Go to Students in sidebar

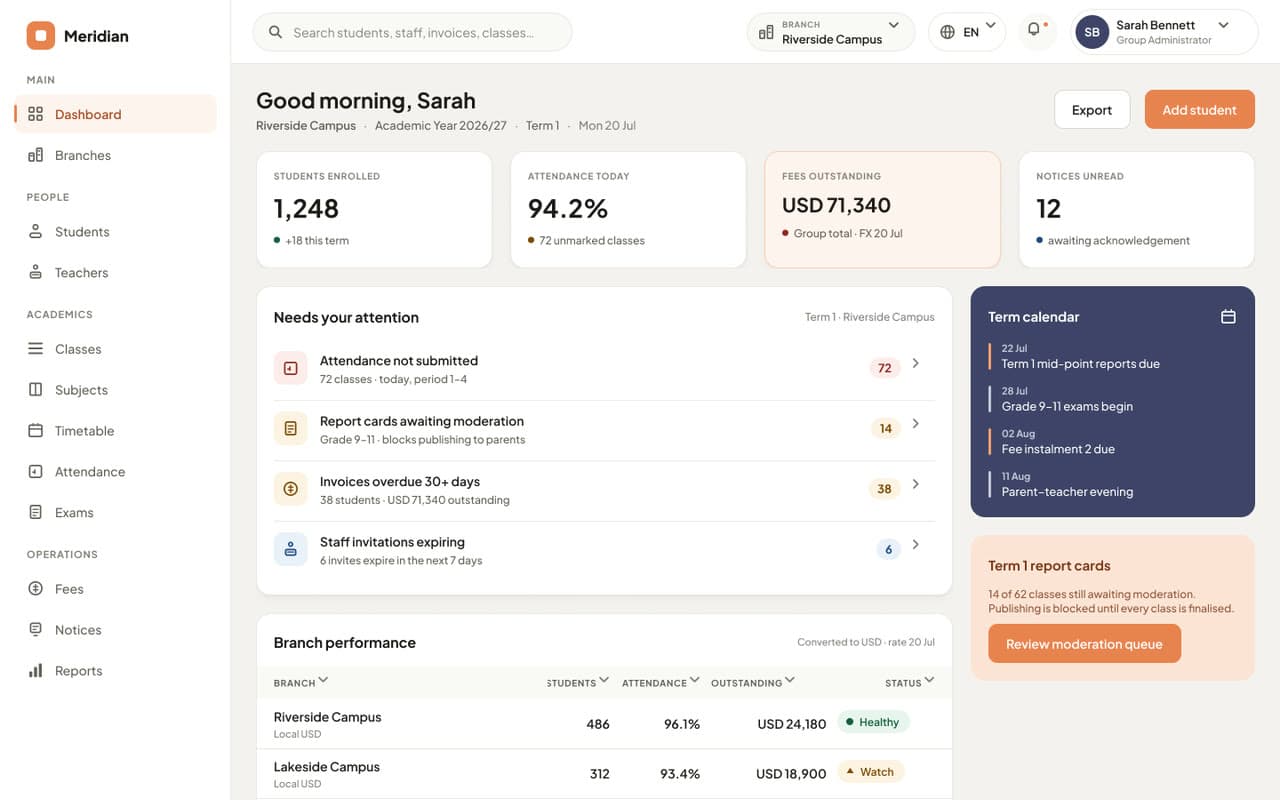click(x=115, y=232)
